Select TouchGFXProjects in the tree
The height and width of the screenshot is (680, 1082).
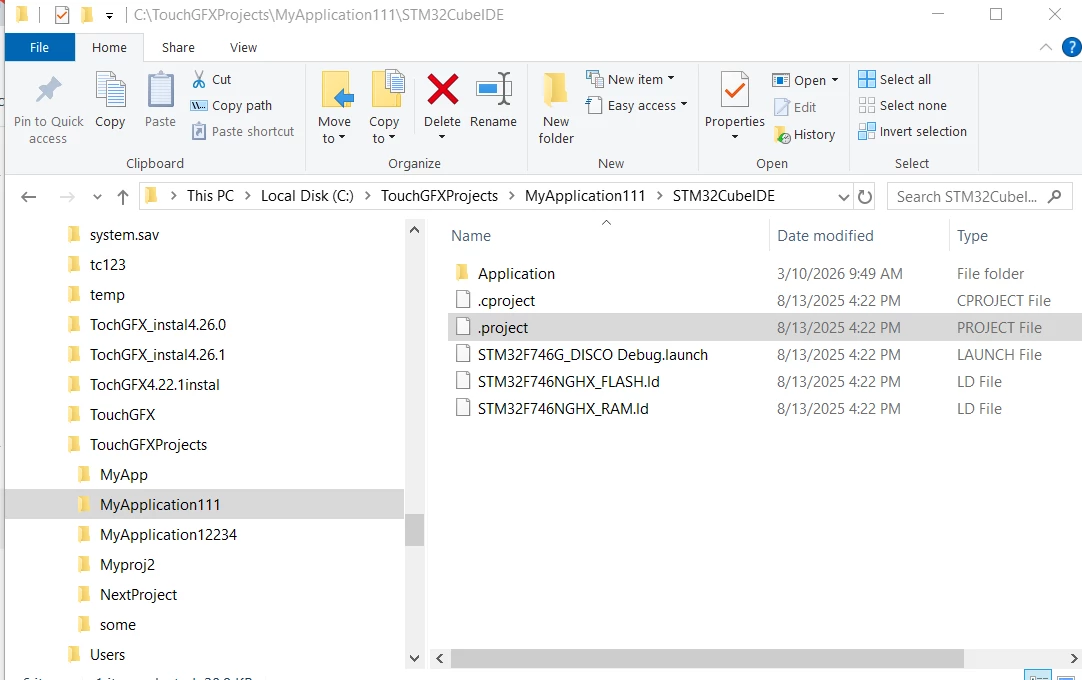click(x=148, y=445)
